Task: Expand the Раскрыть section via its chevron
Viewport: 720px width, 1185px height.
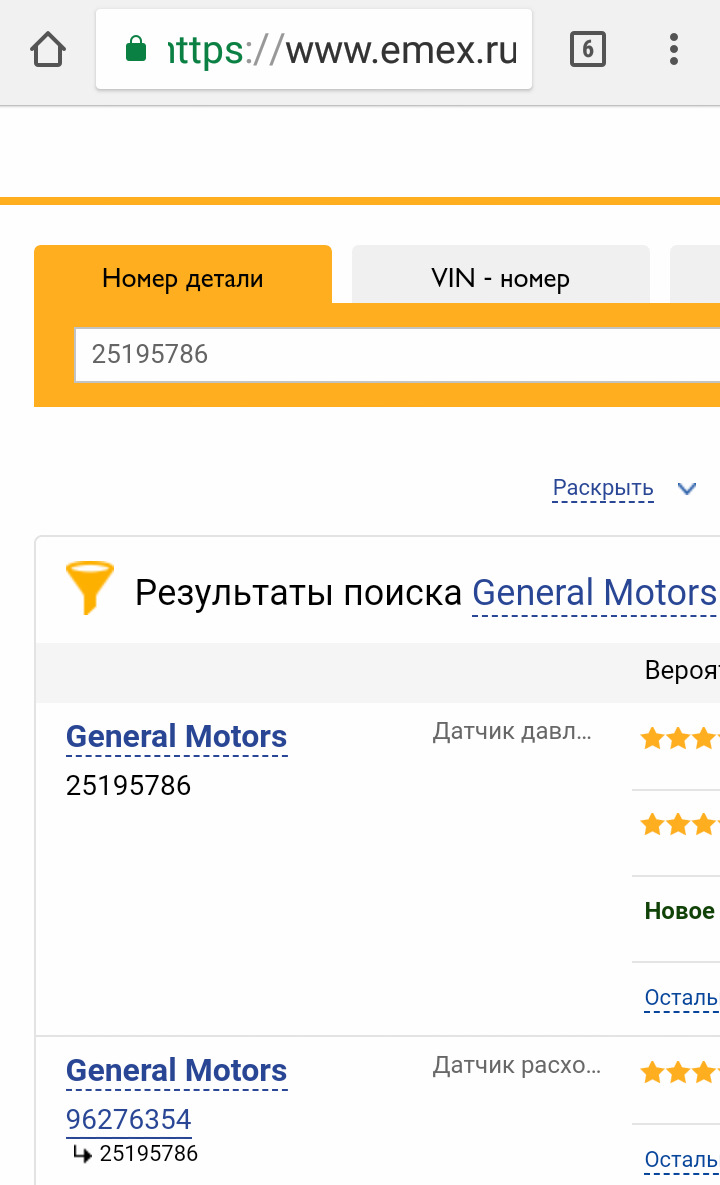Action: coord(687,489)
